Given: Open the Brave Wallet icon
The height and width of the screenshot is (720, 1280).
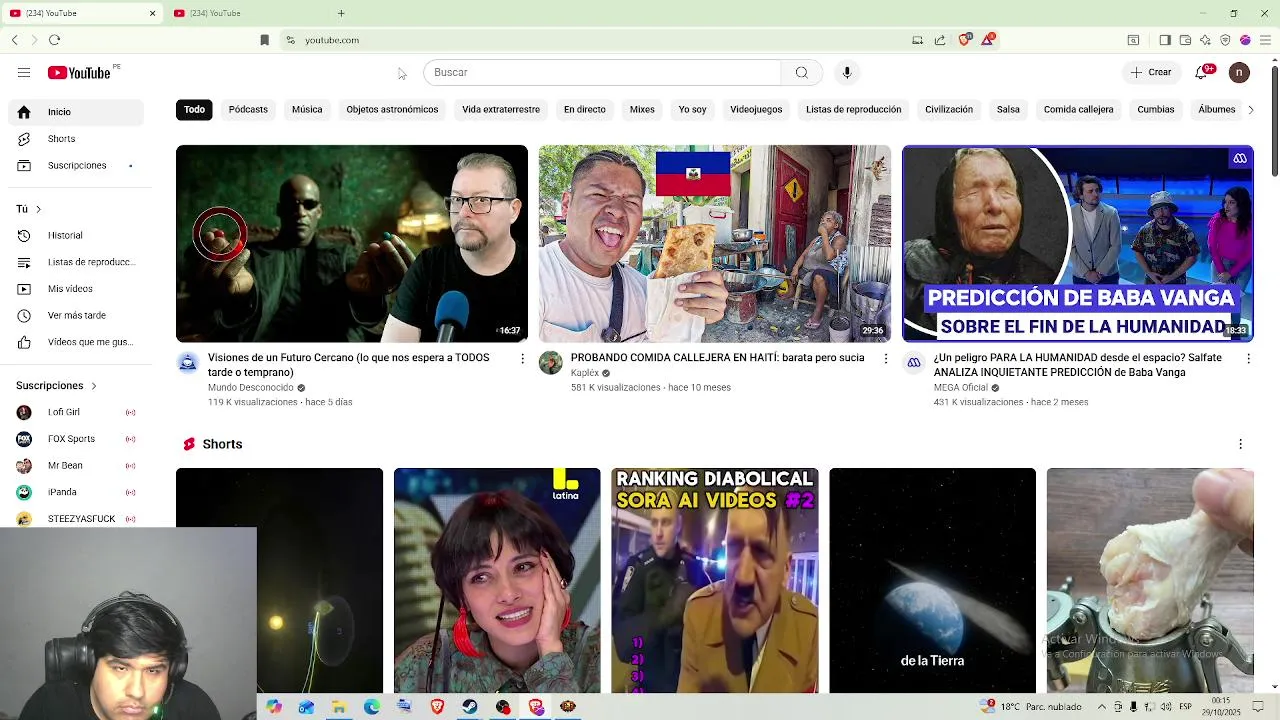Looking at the screenshot, I should [x=1185, y=40].
